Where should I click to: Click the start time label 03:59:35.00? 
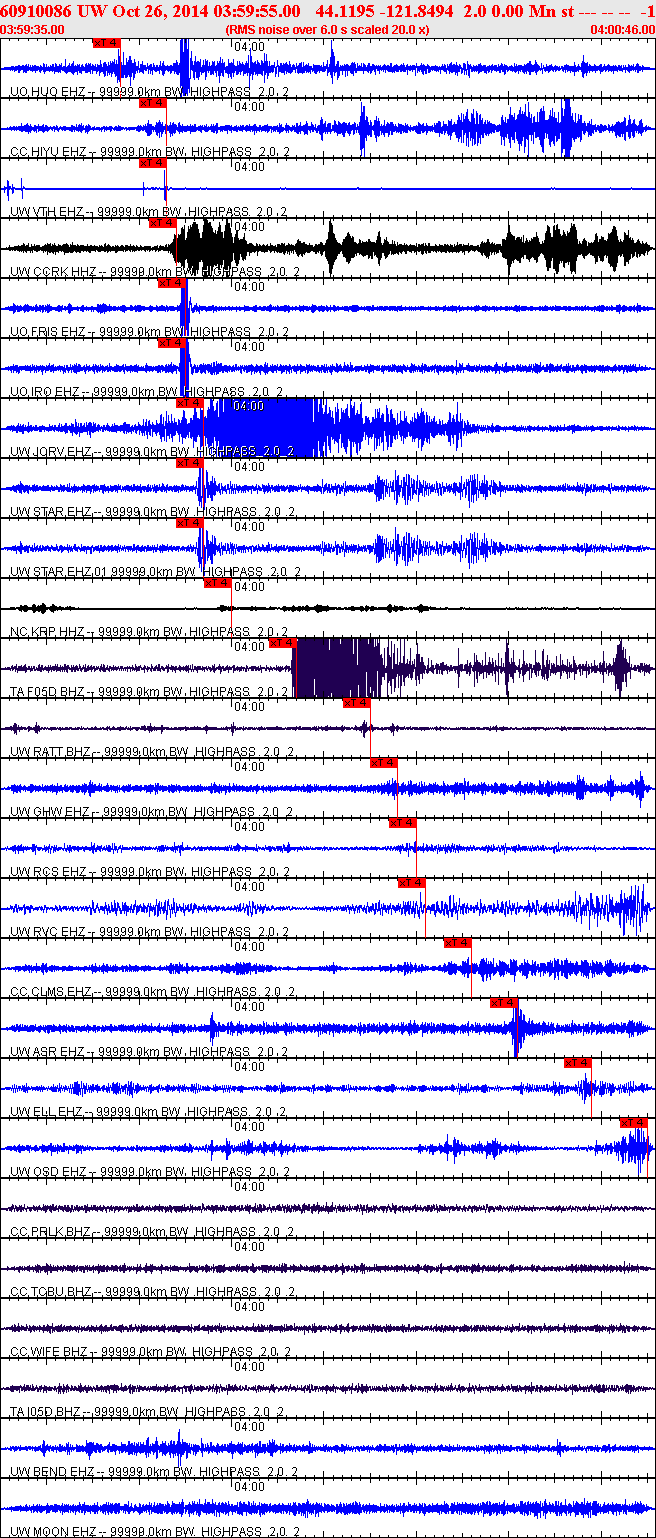click(33, 30)
